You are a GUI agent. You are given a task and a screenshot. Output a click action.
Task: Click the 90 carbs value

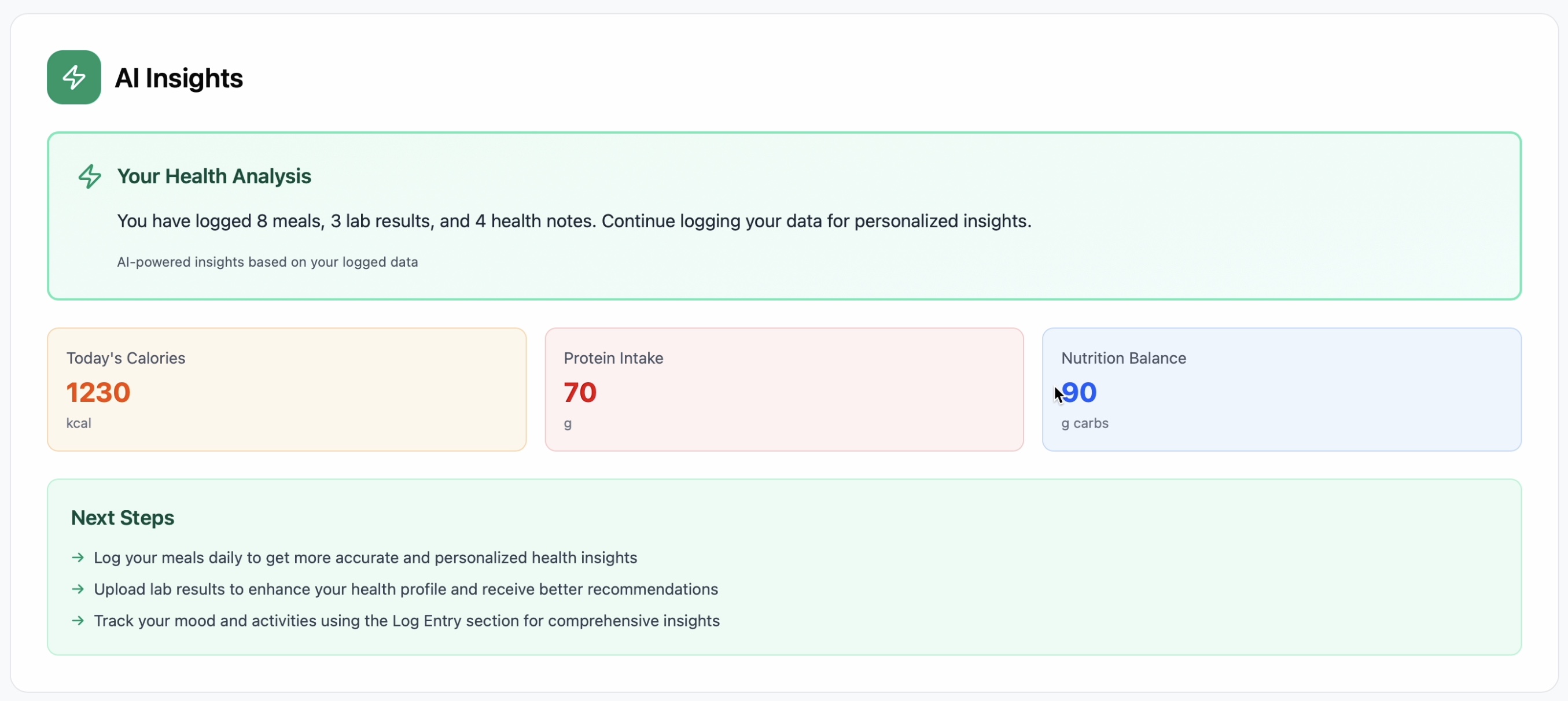point(1079,393)
